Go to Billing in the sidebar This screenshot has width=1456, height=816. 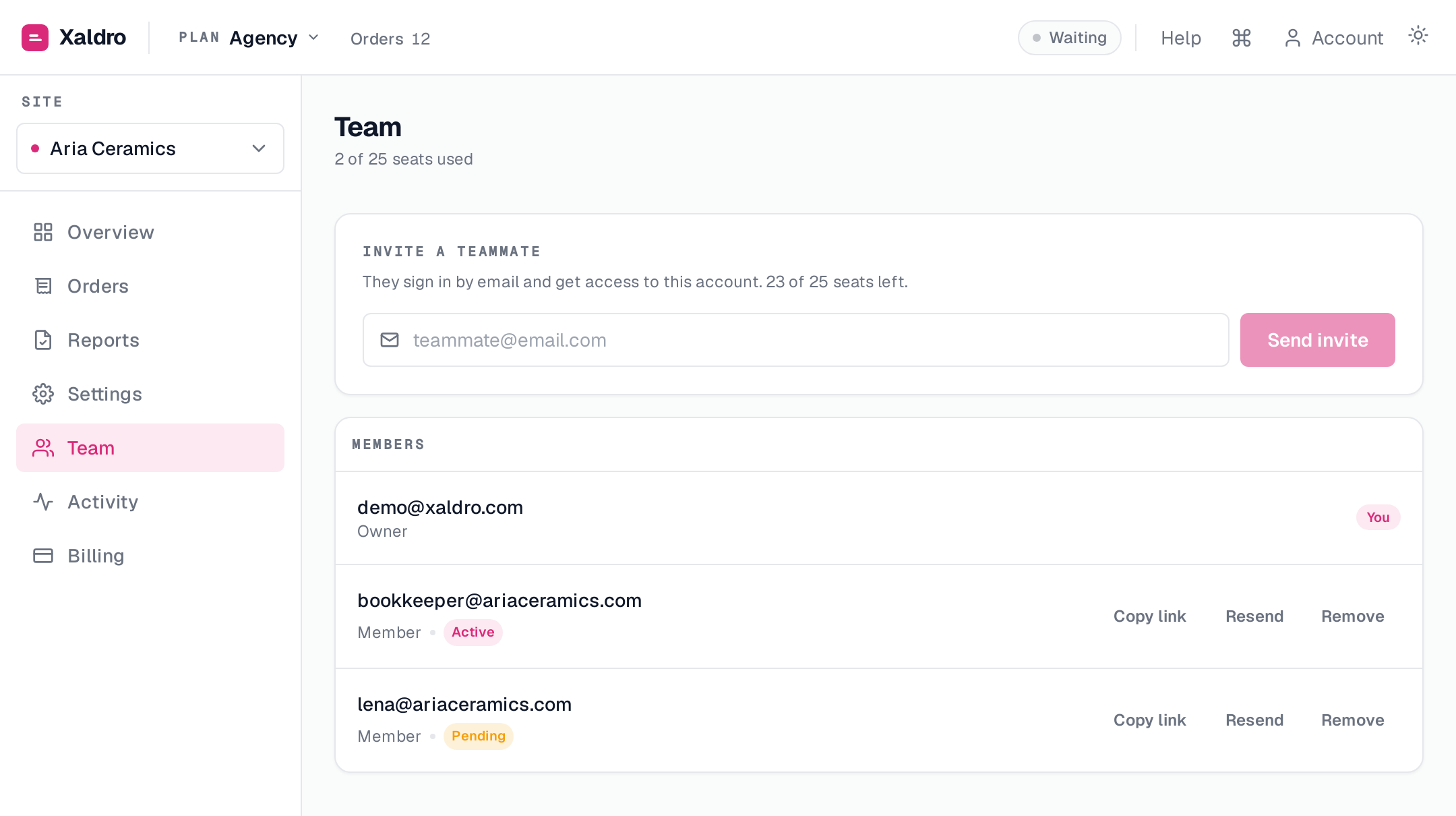[150, 556]
